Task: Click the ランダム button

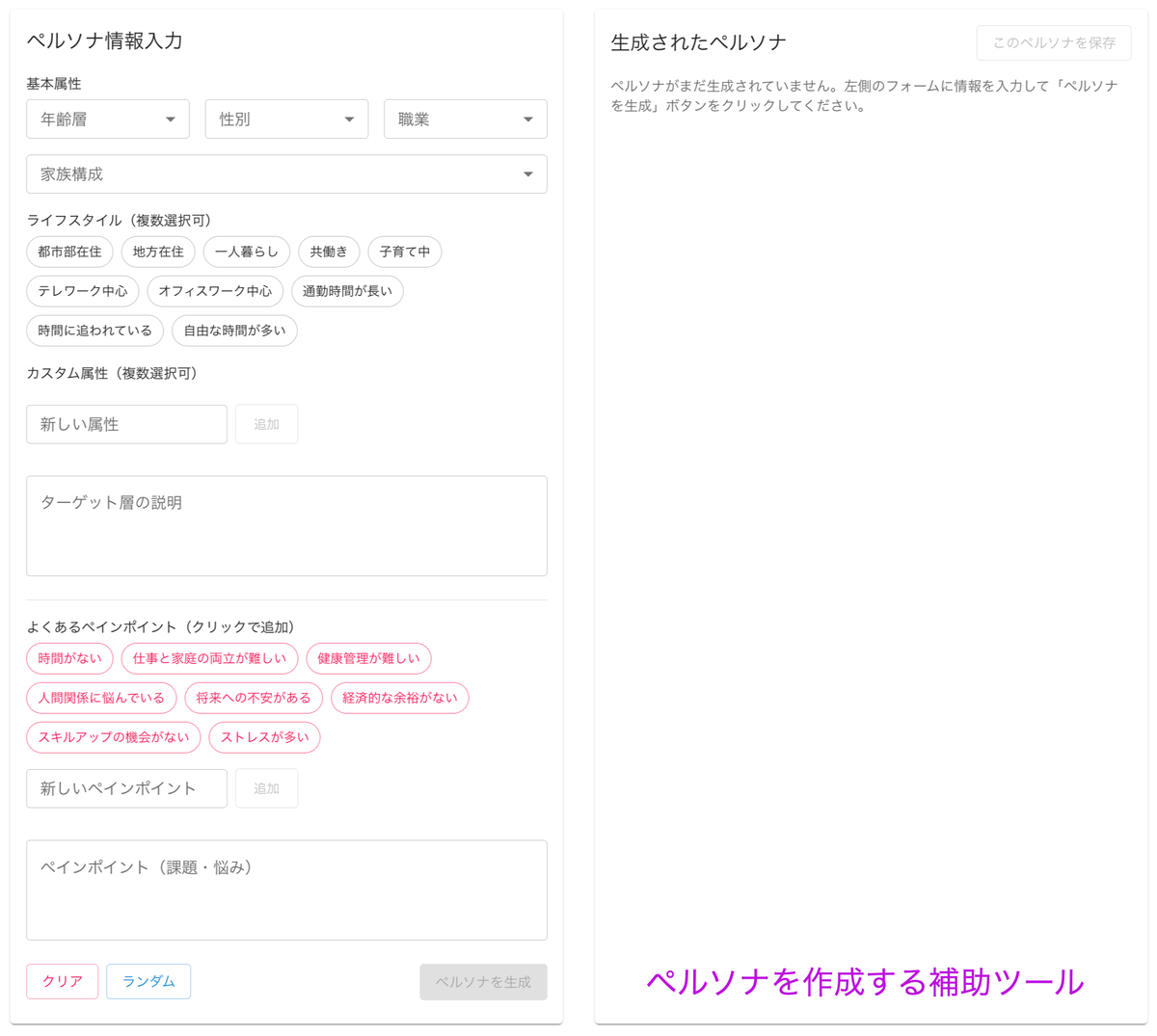Action: (148, 981)
